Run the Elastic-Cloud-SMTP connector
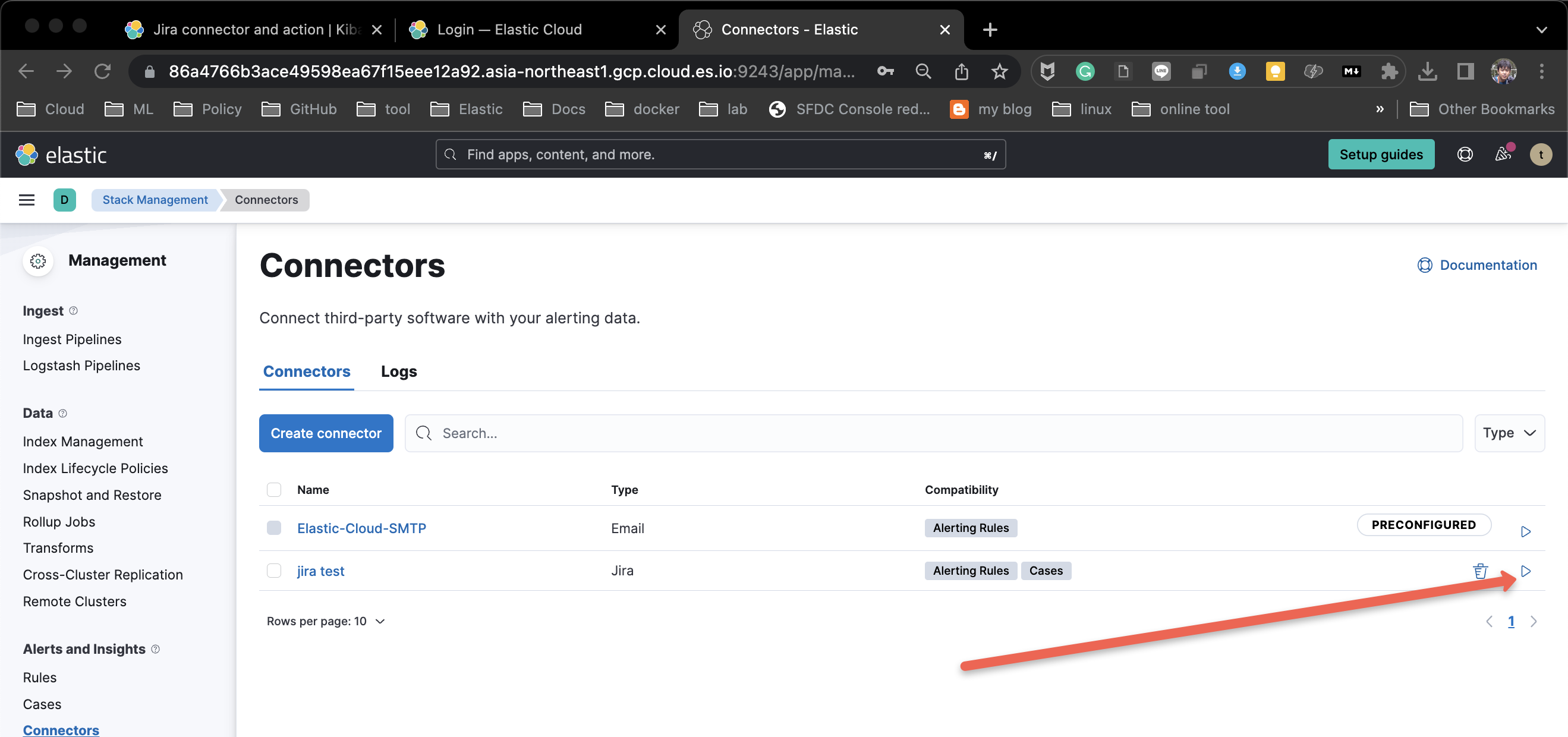 (1526, 531)
